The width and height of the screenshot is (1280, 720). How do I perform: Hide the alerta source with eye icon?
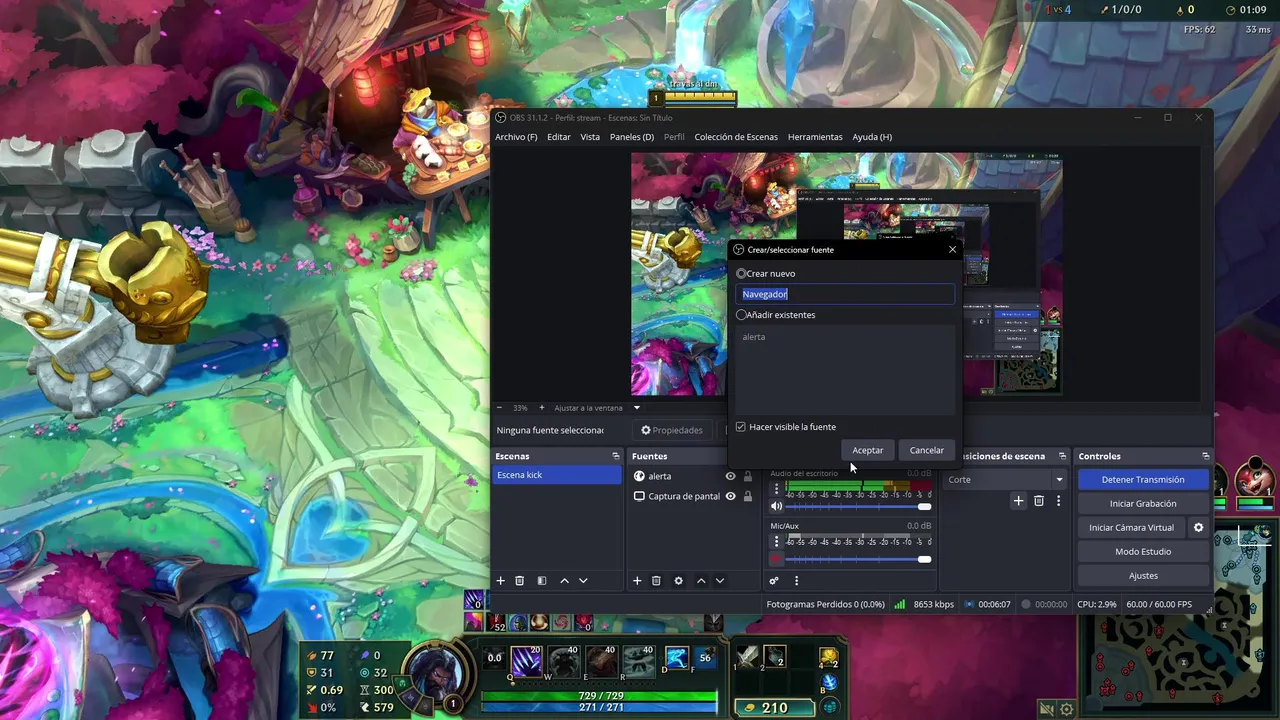pyautogui.click(x=730, y=476)
